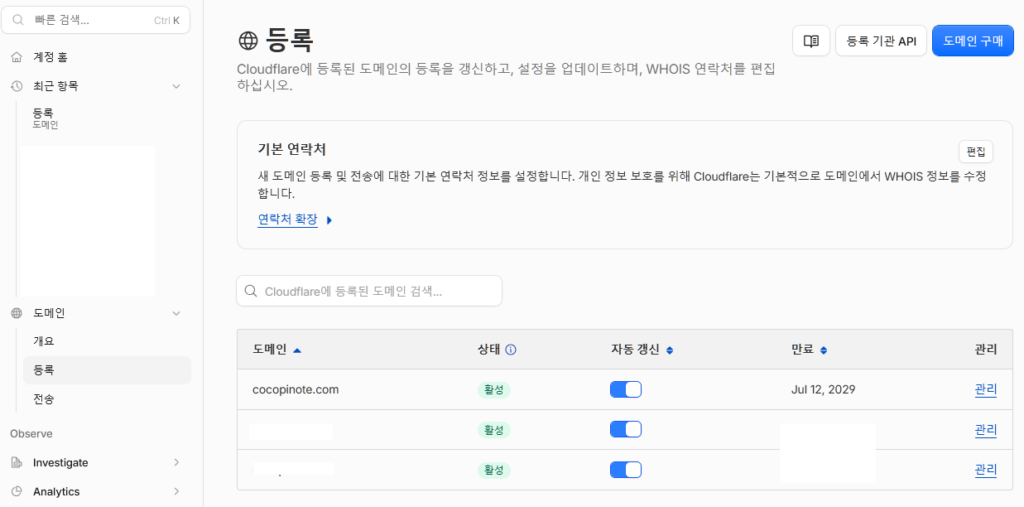1024x507 pixels.
Task: Toggle auto-renew switch in the second domain row
Action: pyautogui.click(x=626, y=429)
